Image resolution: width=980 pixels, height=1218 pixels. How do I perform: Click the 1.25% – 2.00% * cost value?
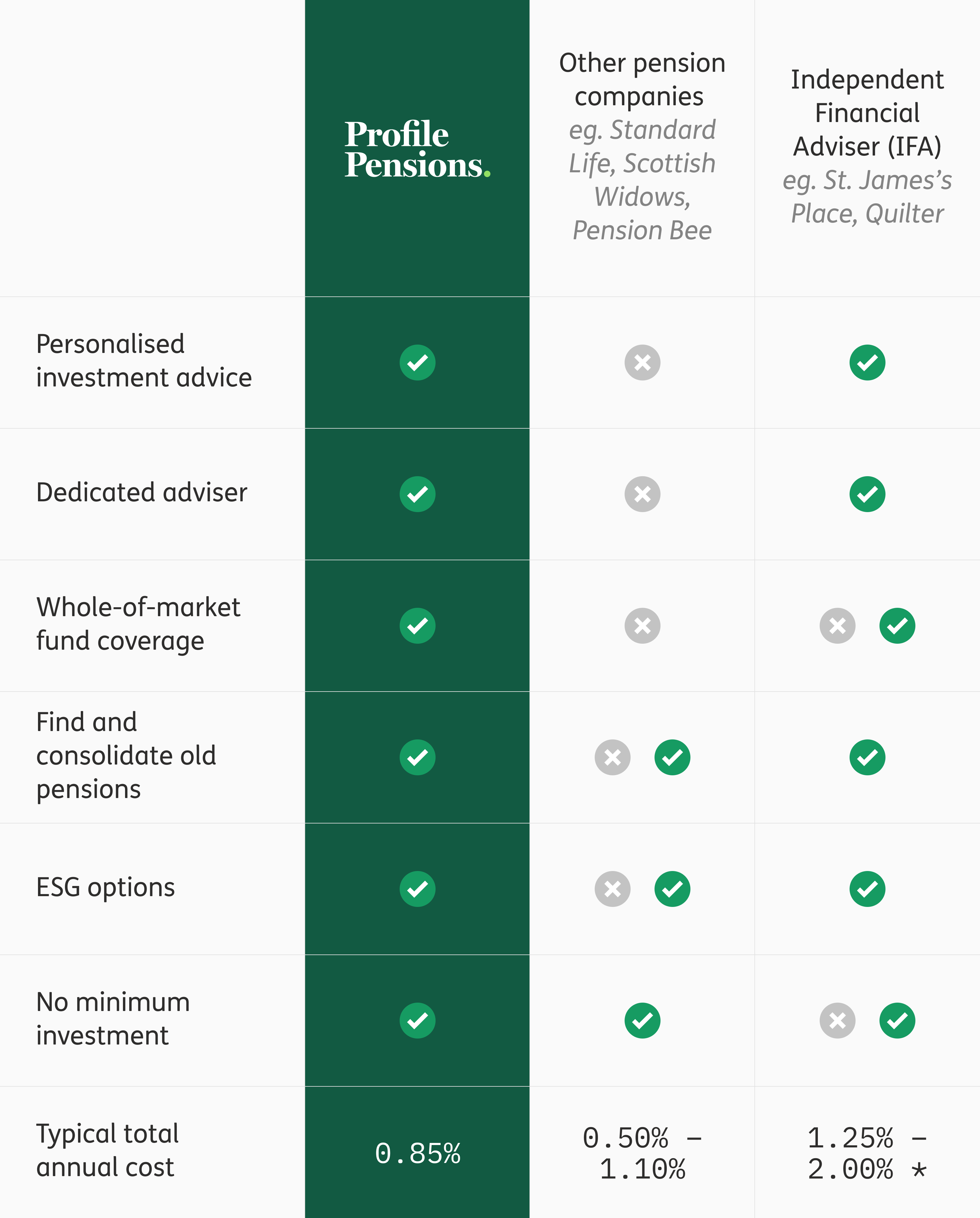tap(867, 1153)
